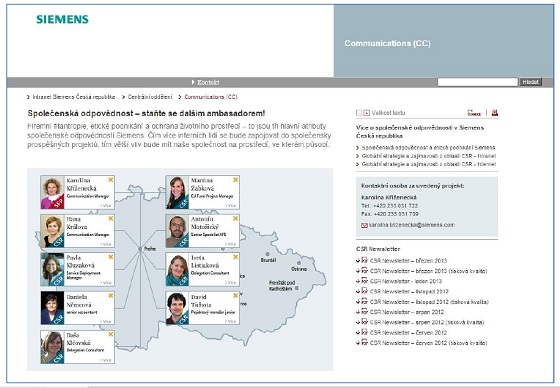Download CSR Newsletter srpen 2012
Screen dimensions: 560x388
tap(407, 312)
